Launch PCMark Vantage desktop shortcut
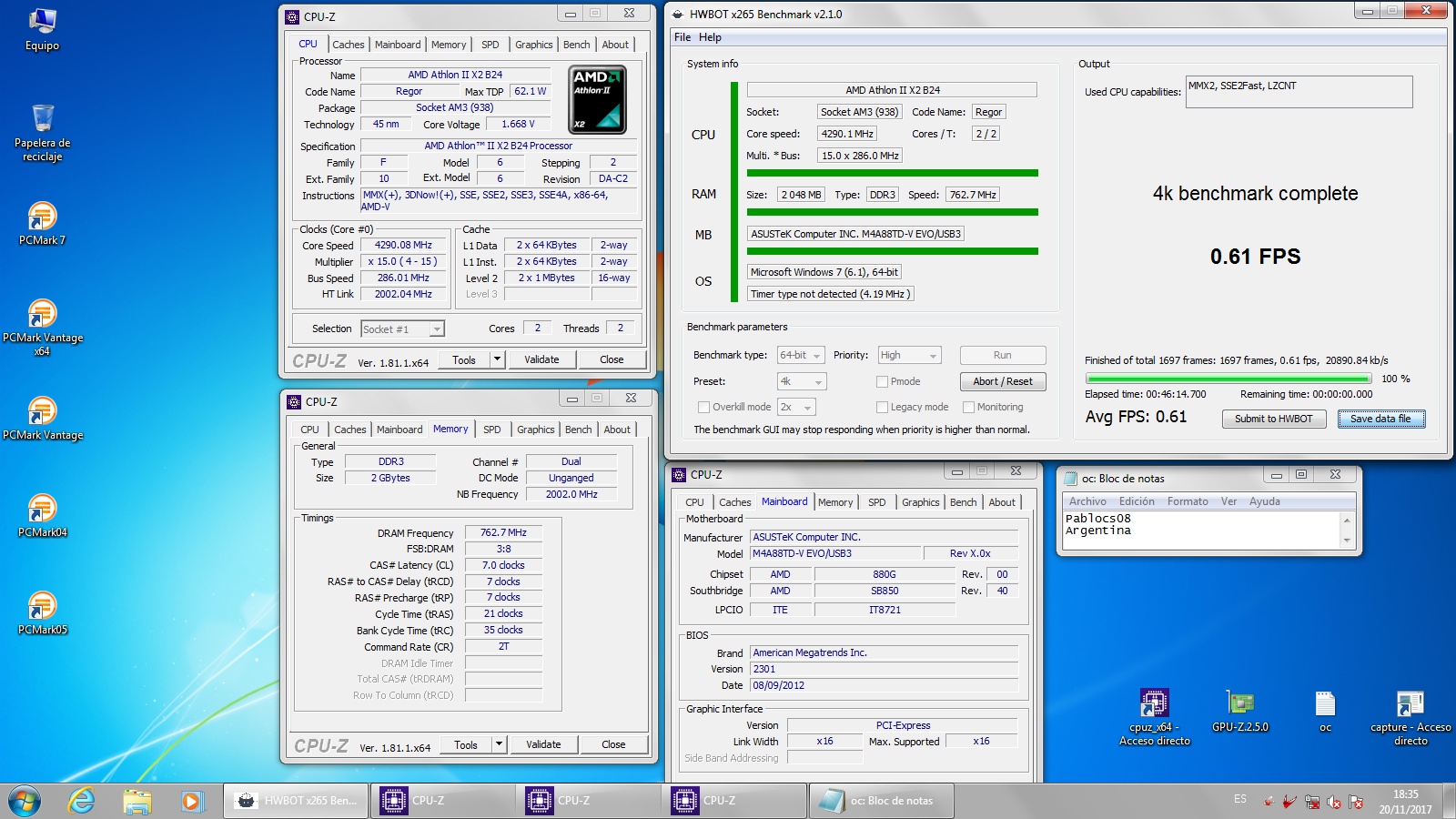Screen dimensions: 1456x819 tap(42, 419)
